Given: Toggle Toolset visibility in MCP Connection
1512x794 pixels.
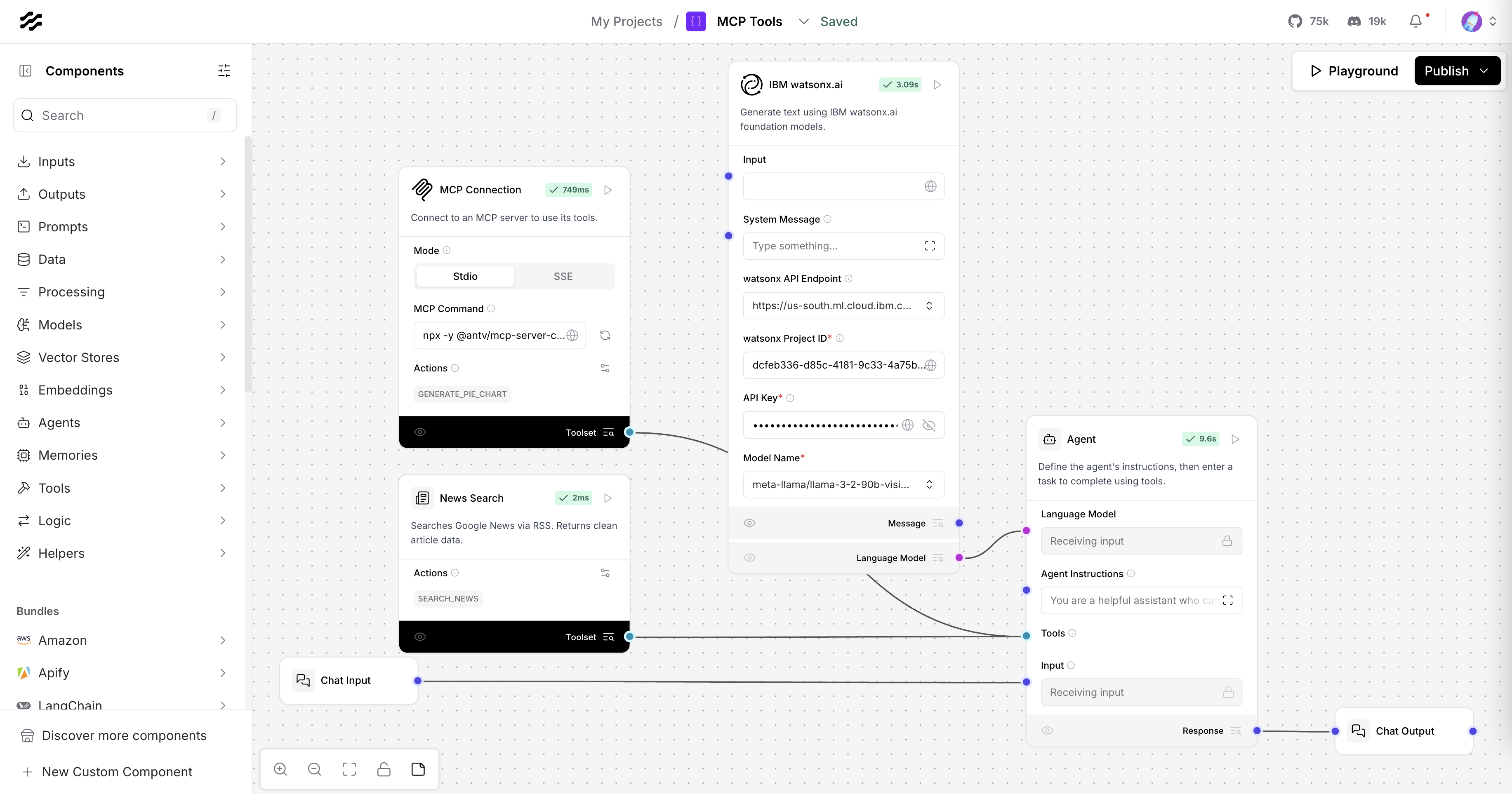Looking at the screenshot, I should click(420, 432).
